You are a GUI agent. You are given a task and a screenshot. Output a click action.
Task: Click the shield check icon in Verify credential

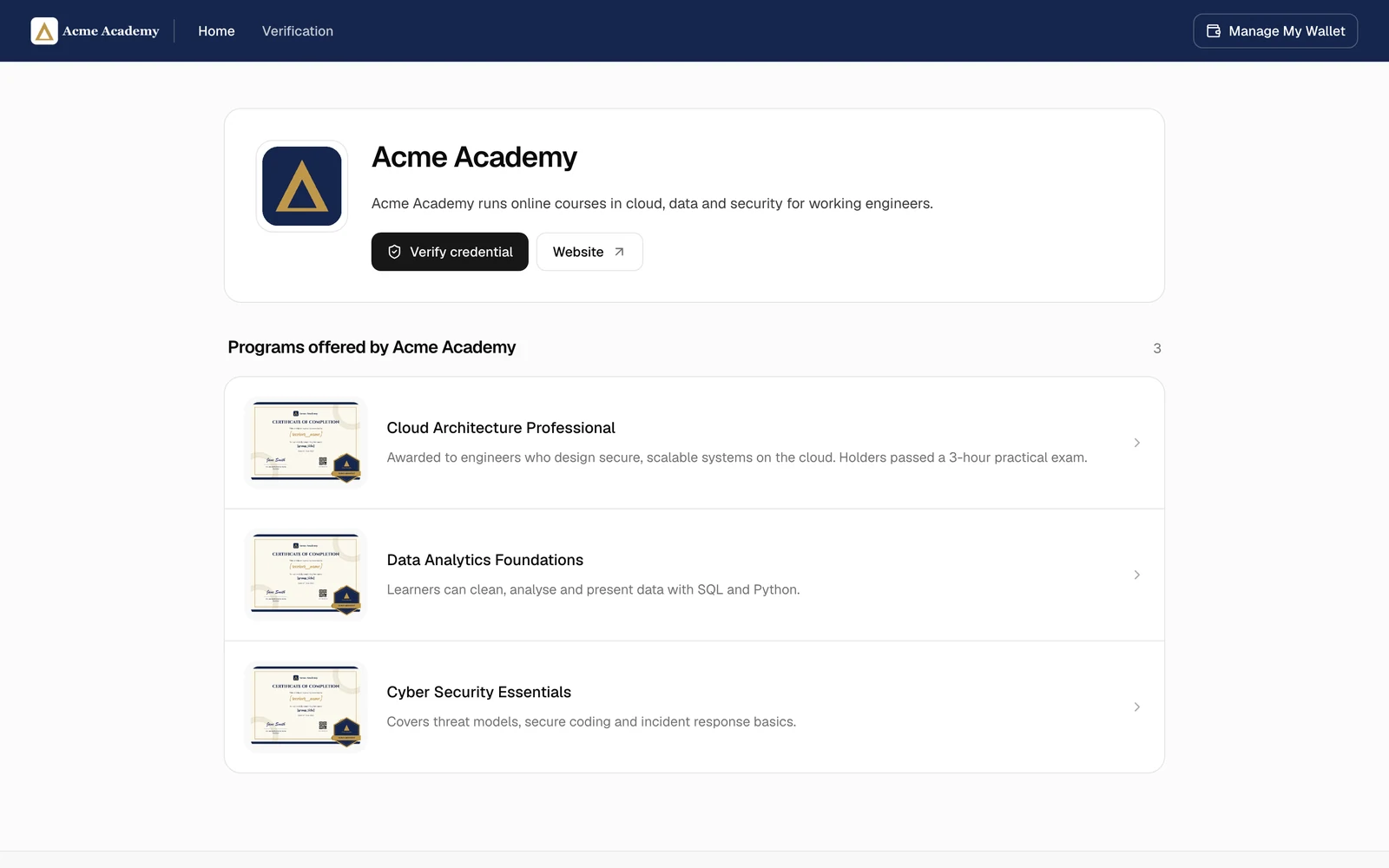[394, 252]
